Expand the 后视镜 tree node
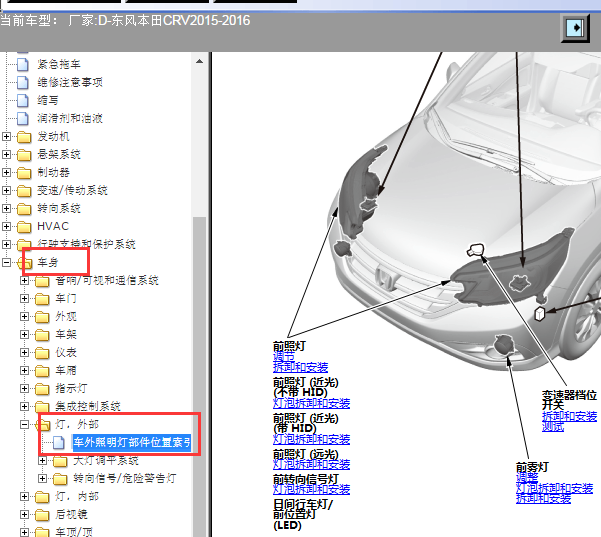The width and height of the screenshot is (601, 537). pyautogui.click(x=25, y=515)
